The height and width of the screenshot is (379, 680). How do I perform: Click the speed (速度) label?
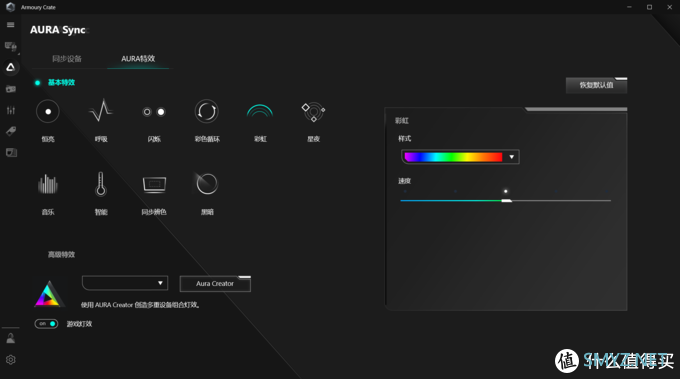coord(404,181)
